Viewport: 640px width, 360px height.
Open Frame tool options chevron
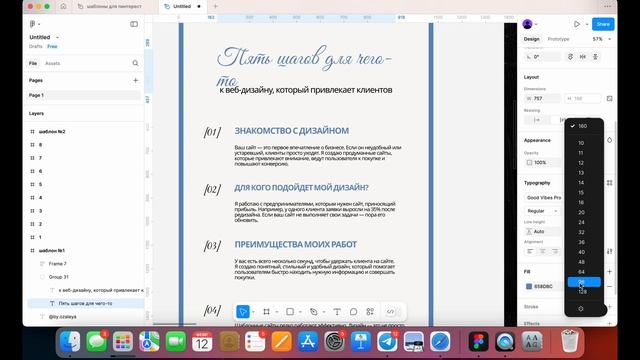(277, 312)
